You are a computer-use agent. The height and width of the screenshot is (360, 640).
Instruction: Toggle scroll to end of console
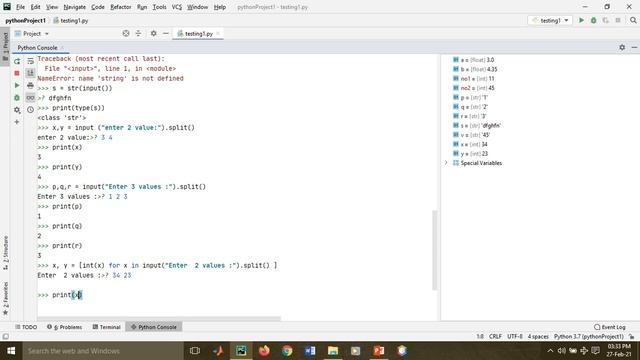tap(30, 73)
